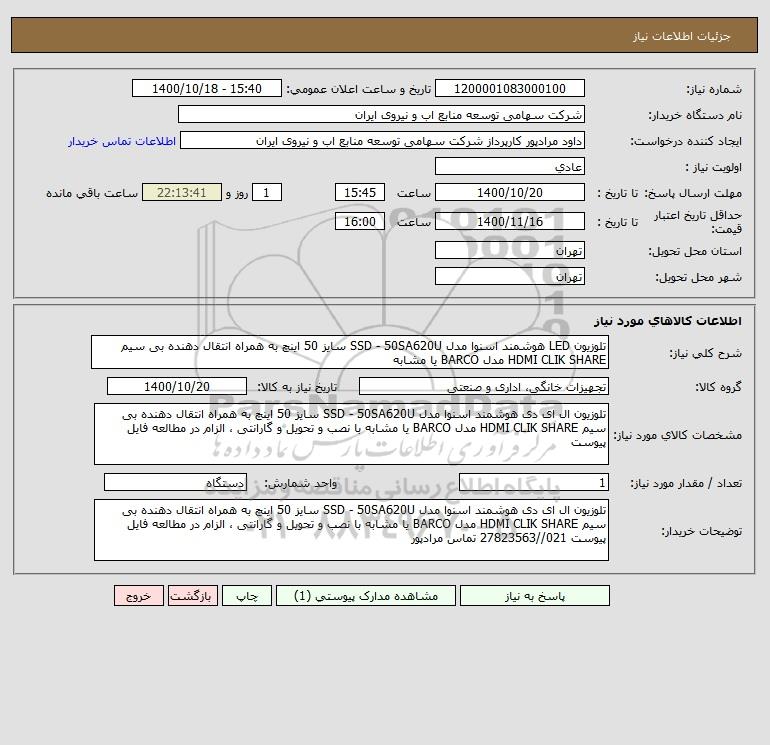Click the شرح کلی نیاز text box

[350, 352]
